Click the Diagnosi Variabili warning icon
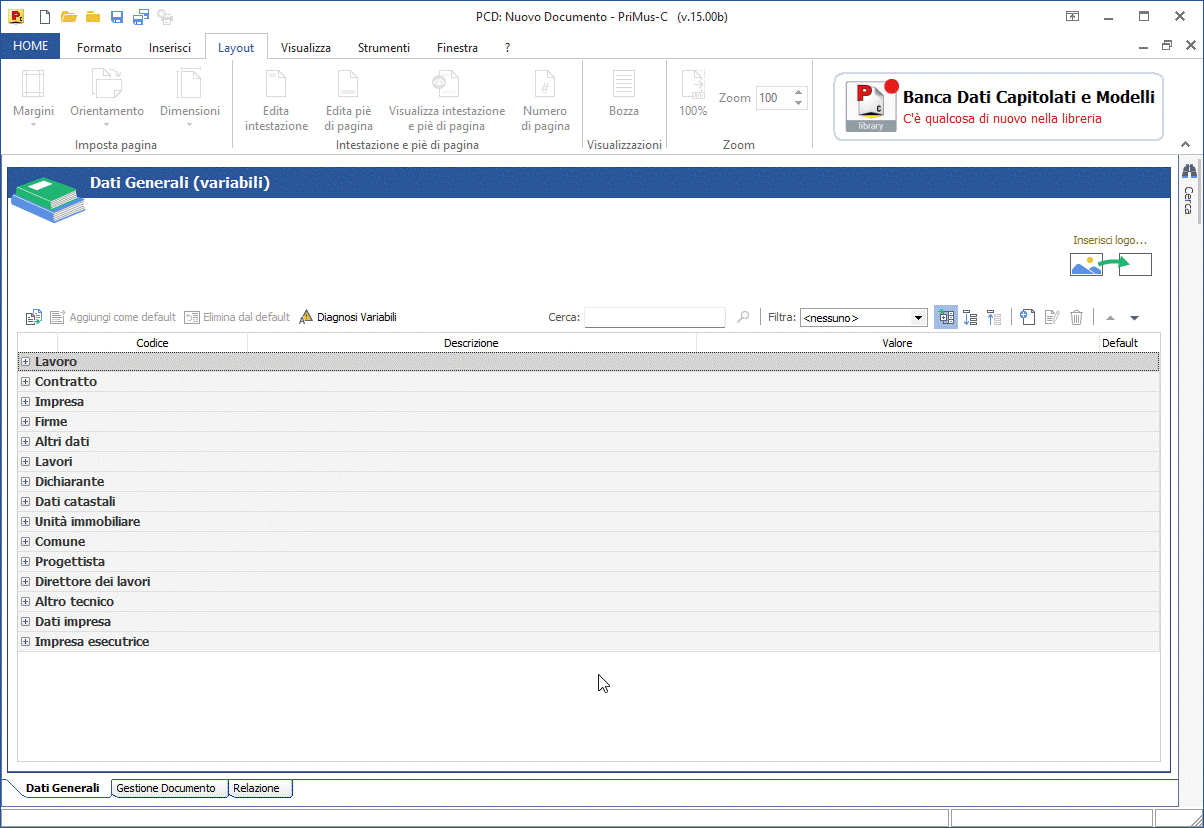Screen dimensions: 1204x828 coord(306,317)
